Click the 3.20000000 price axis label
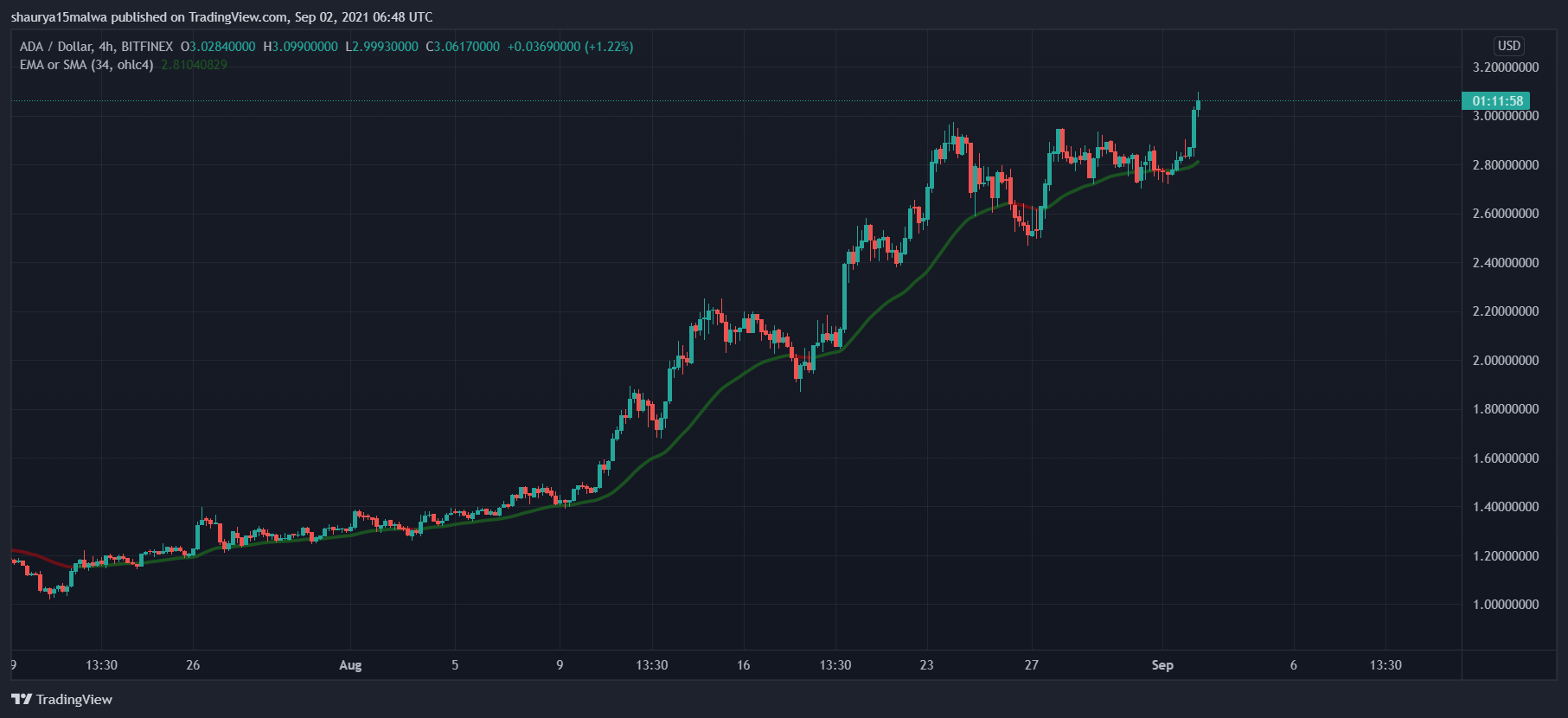 tap(1506, 67)
